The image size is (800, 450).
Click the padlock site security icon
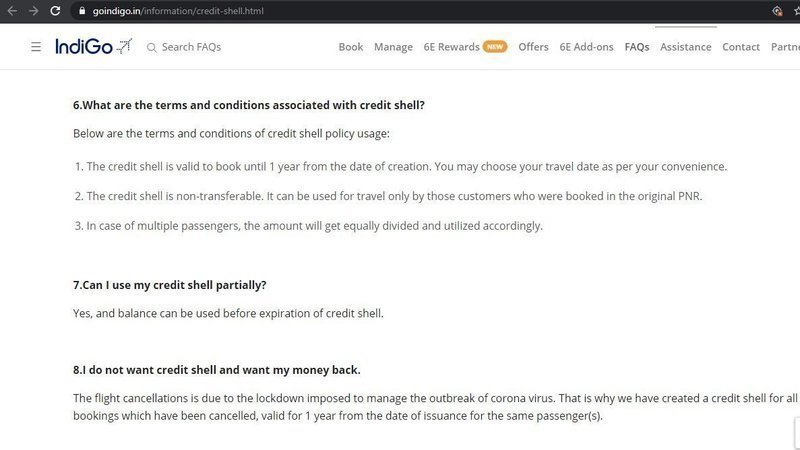(x=82, y=11)
